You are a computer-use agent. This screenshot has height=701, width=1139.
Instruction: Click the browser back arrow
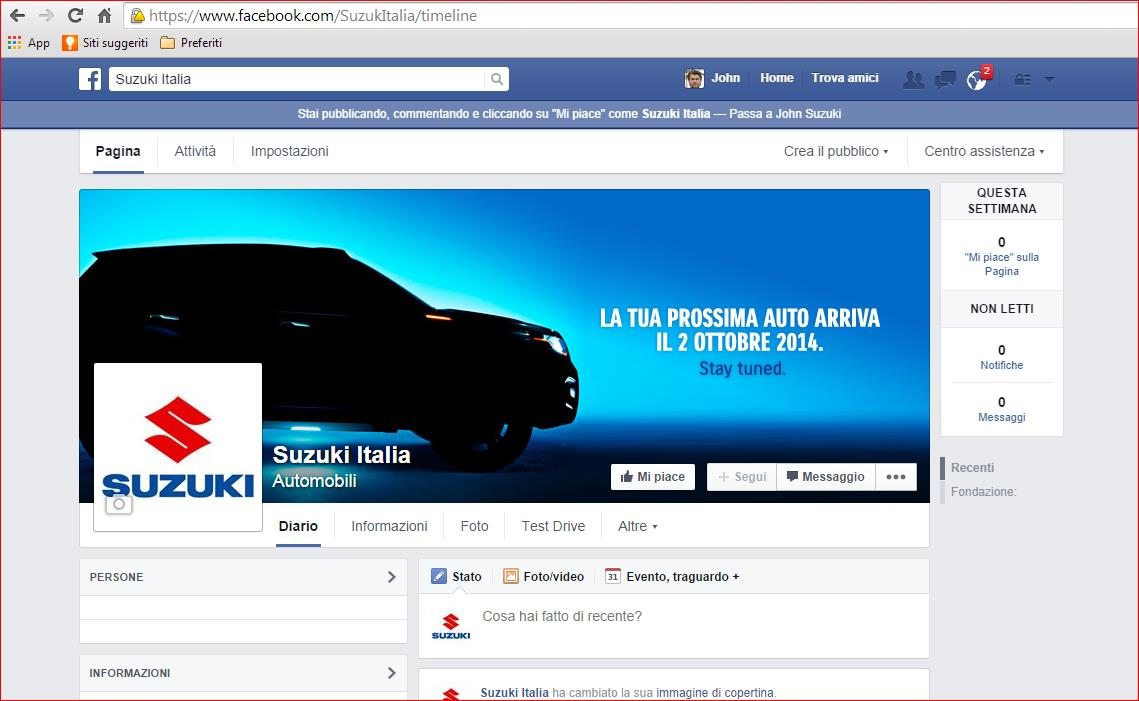(x=17, y=15)
